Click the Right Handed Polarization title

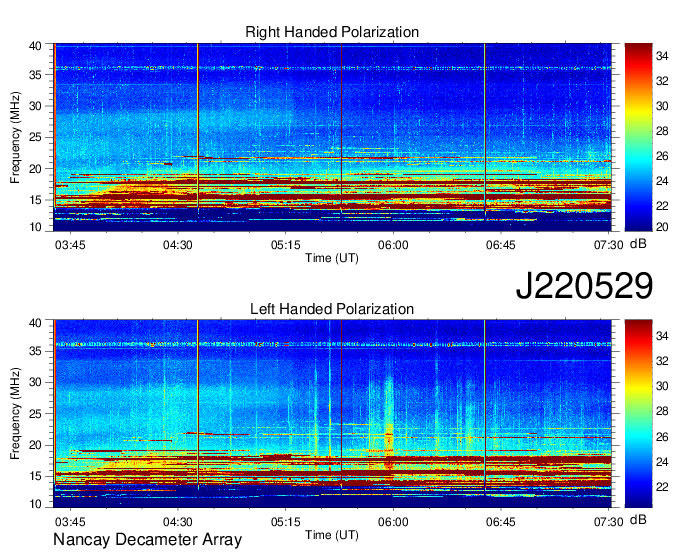(x=332, y=32)
